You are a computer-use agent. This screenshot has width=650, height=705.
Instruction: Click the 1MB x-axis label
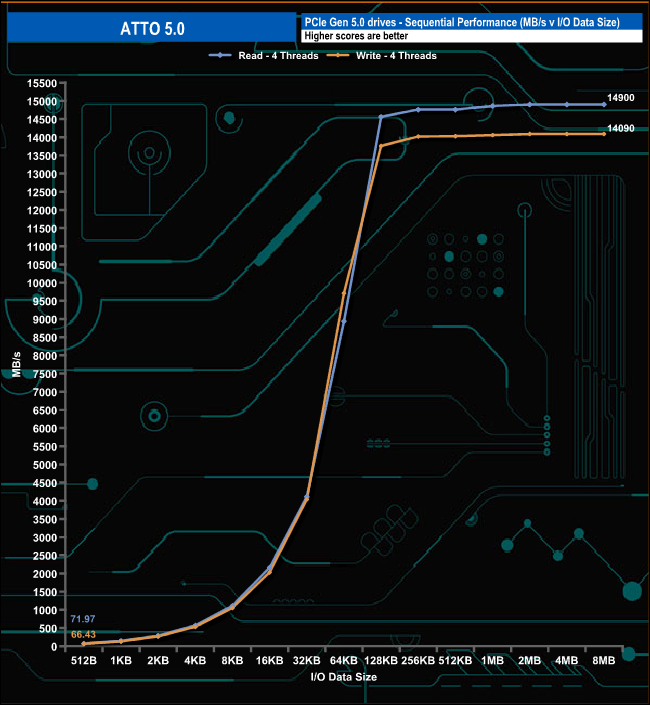pos(492,662)
